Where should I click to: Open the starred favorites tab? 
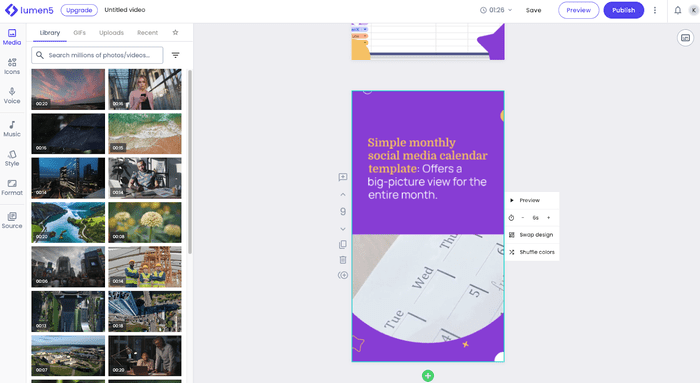coord(175,32)
